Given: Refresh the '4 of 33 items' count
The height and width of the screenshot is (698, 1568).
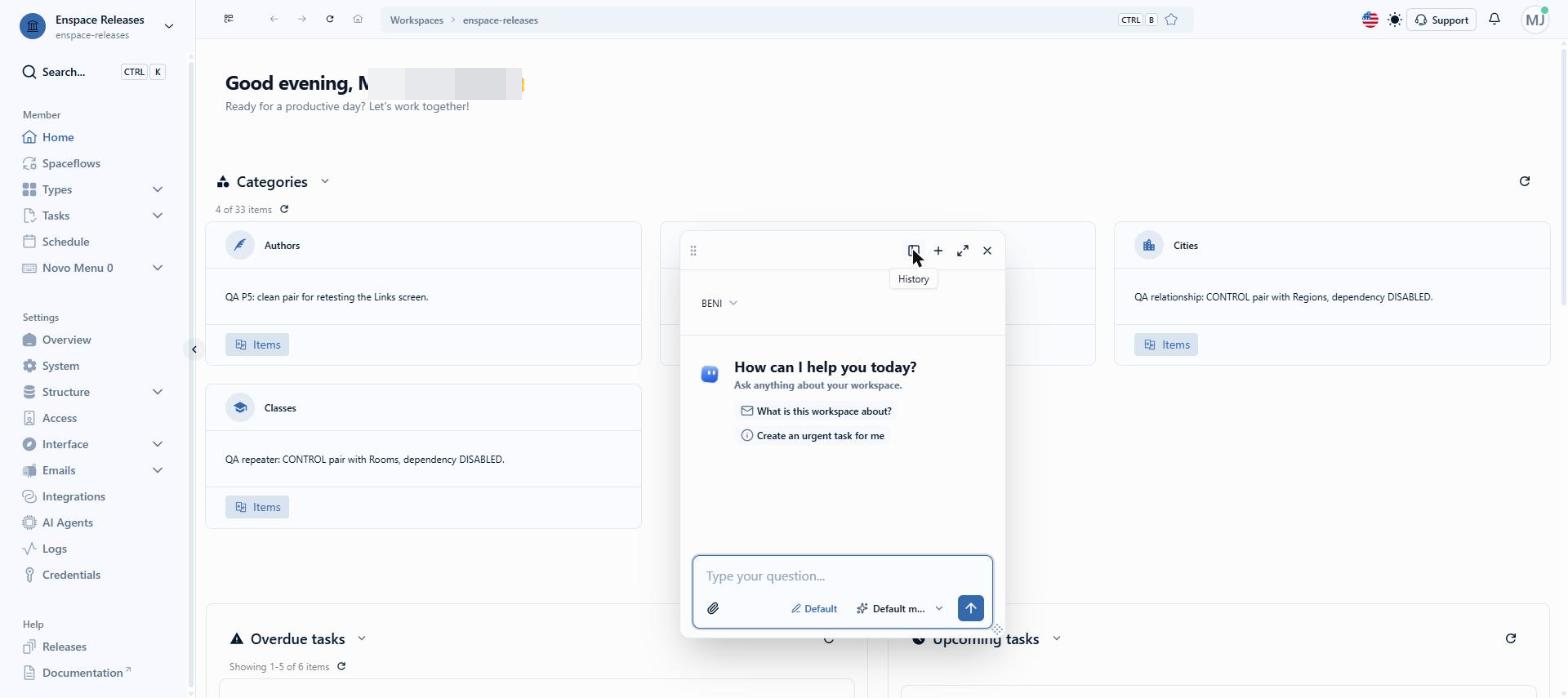Looking at the screenshot, I should (284, 209).
